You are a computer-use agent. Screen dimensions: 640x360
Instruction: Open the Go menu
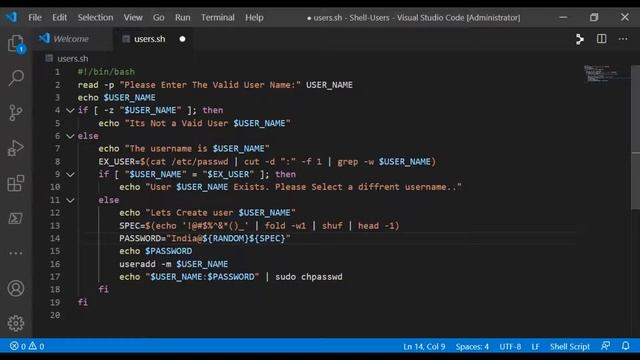point(158,18)
